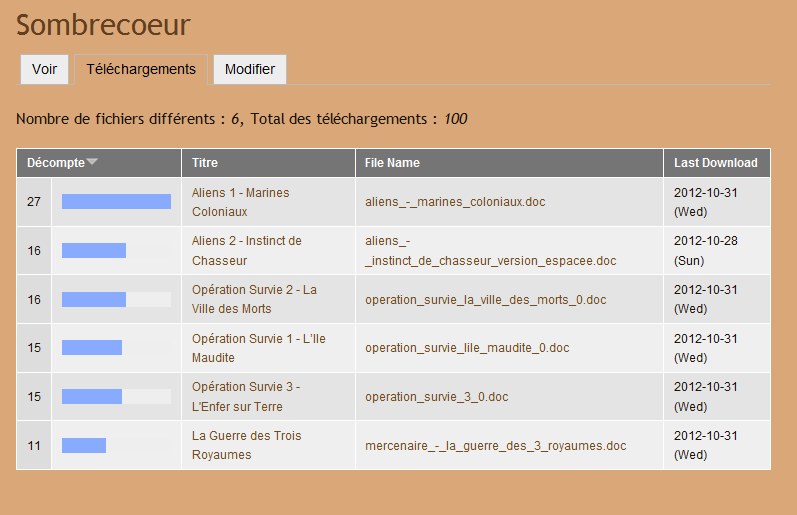Sort by the Titre column header
The height and width of the screenshot is (515, 797).
tap(205, 162)
